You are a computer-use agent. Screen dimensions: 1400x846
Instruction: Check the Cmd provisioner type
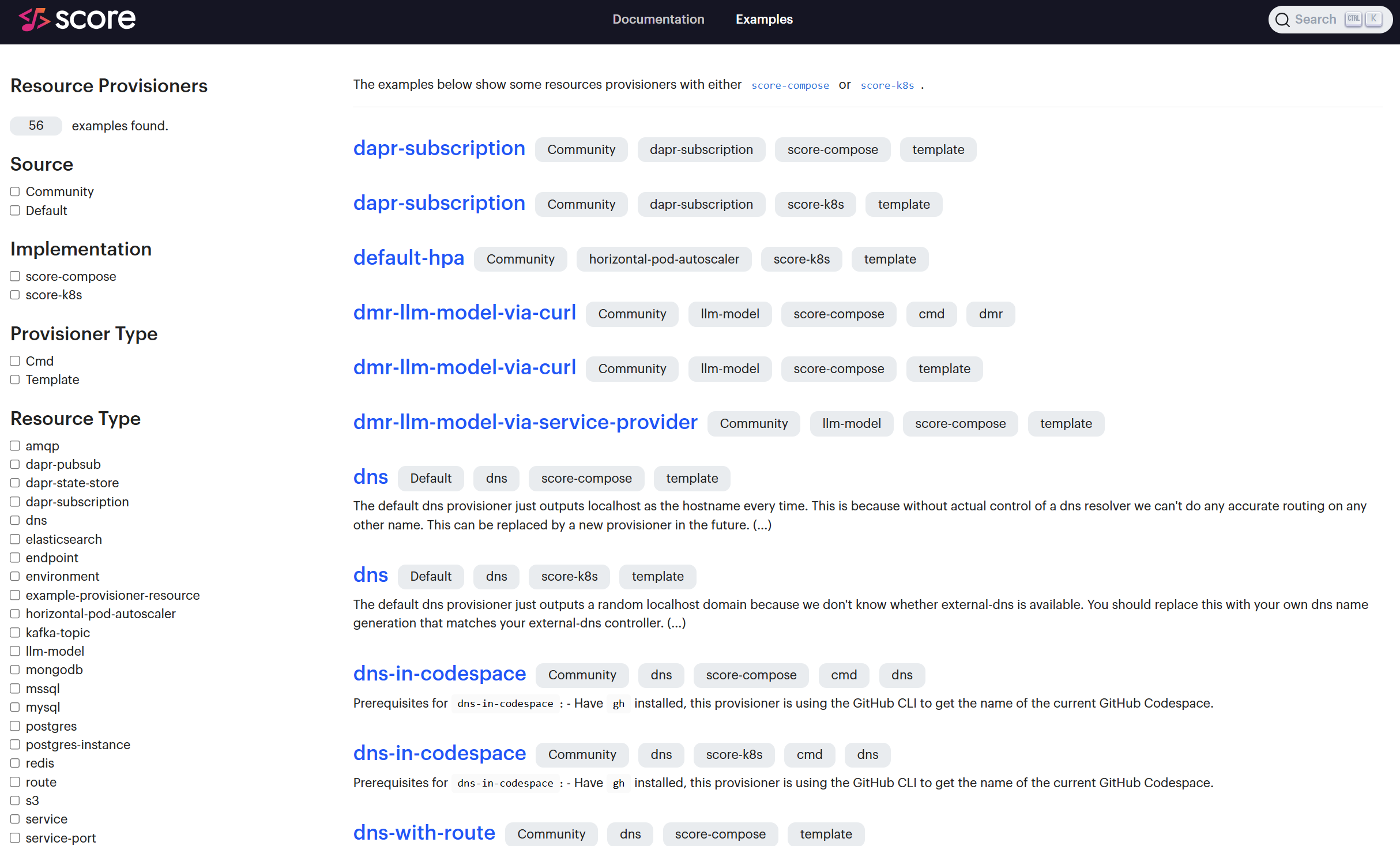pyautogui.click(x=15, y=360)
